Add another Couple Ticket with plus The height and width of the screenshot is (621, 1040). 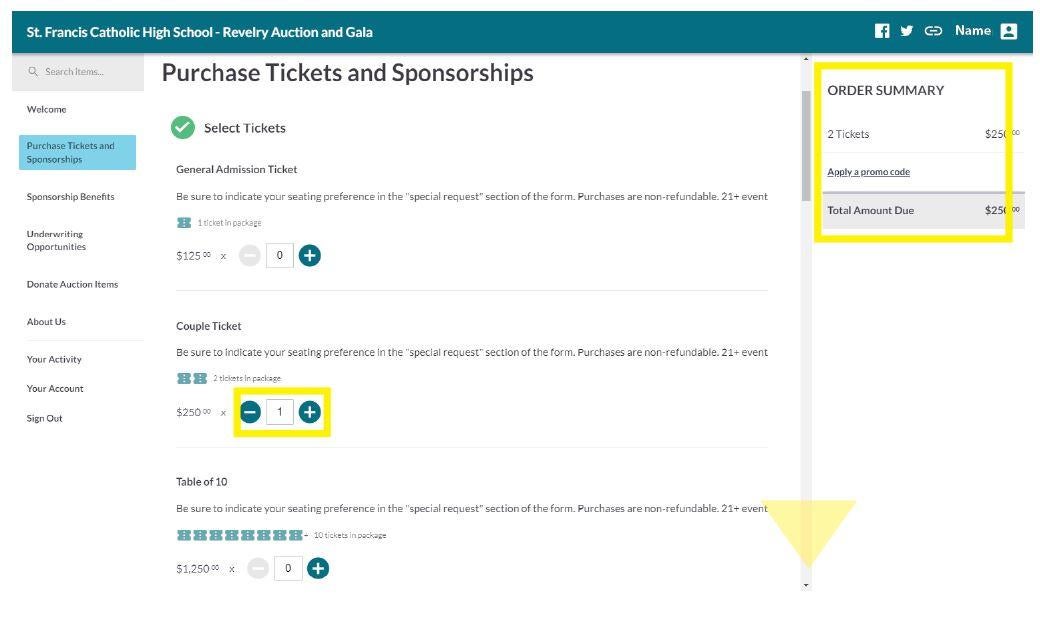coord(310,412)
